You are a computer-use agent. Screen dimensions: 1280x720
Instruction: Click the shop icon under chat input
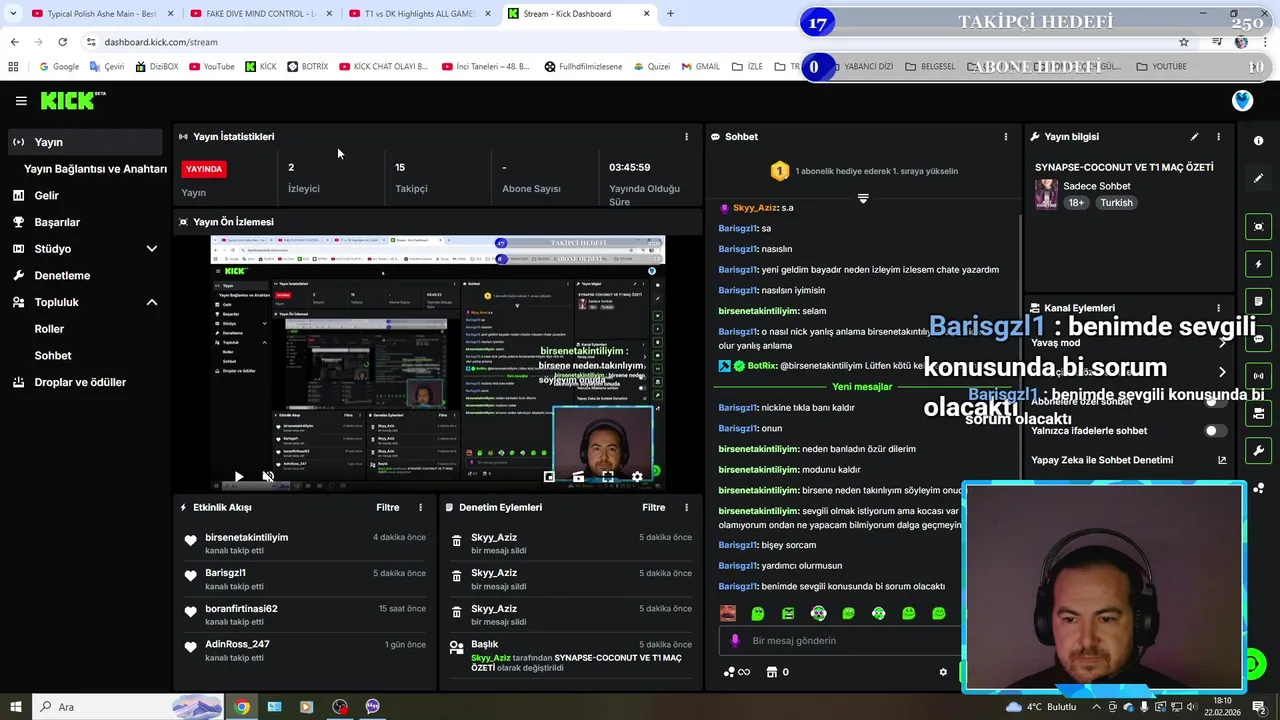click(x=771, y=672)
